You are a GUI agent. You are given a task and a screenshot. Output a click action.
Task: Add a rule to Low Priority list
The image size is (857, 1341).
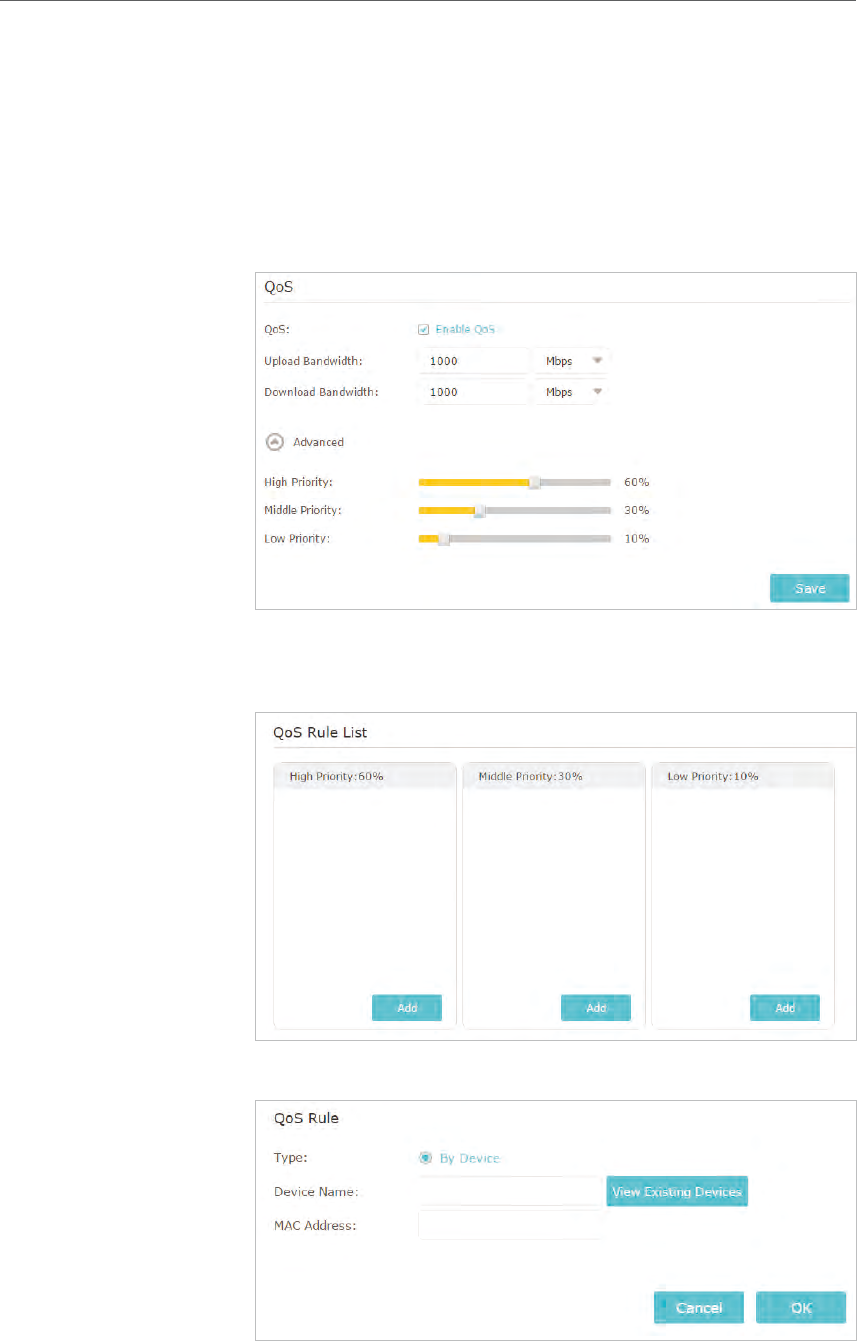785,1008
